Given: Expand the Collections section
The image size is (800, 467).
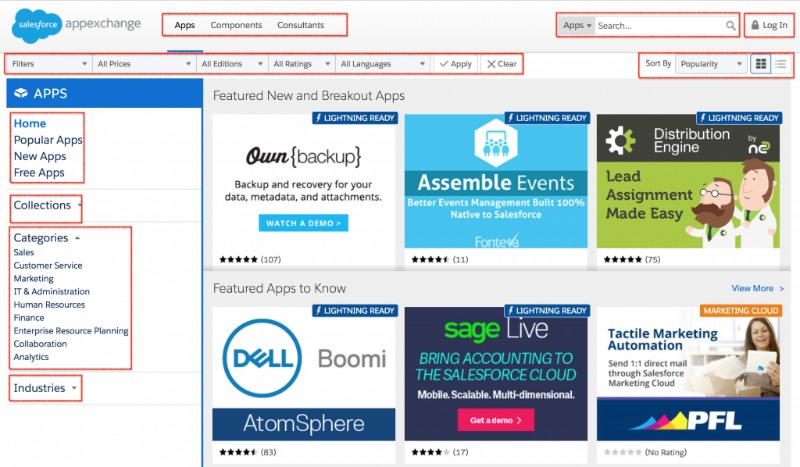Looking at the screenshot, I should point(46,206).
